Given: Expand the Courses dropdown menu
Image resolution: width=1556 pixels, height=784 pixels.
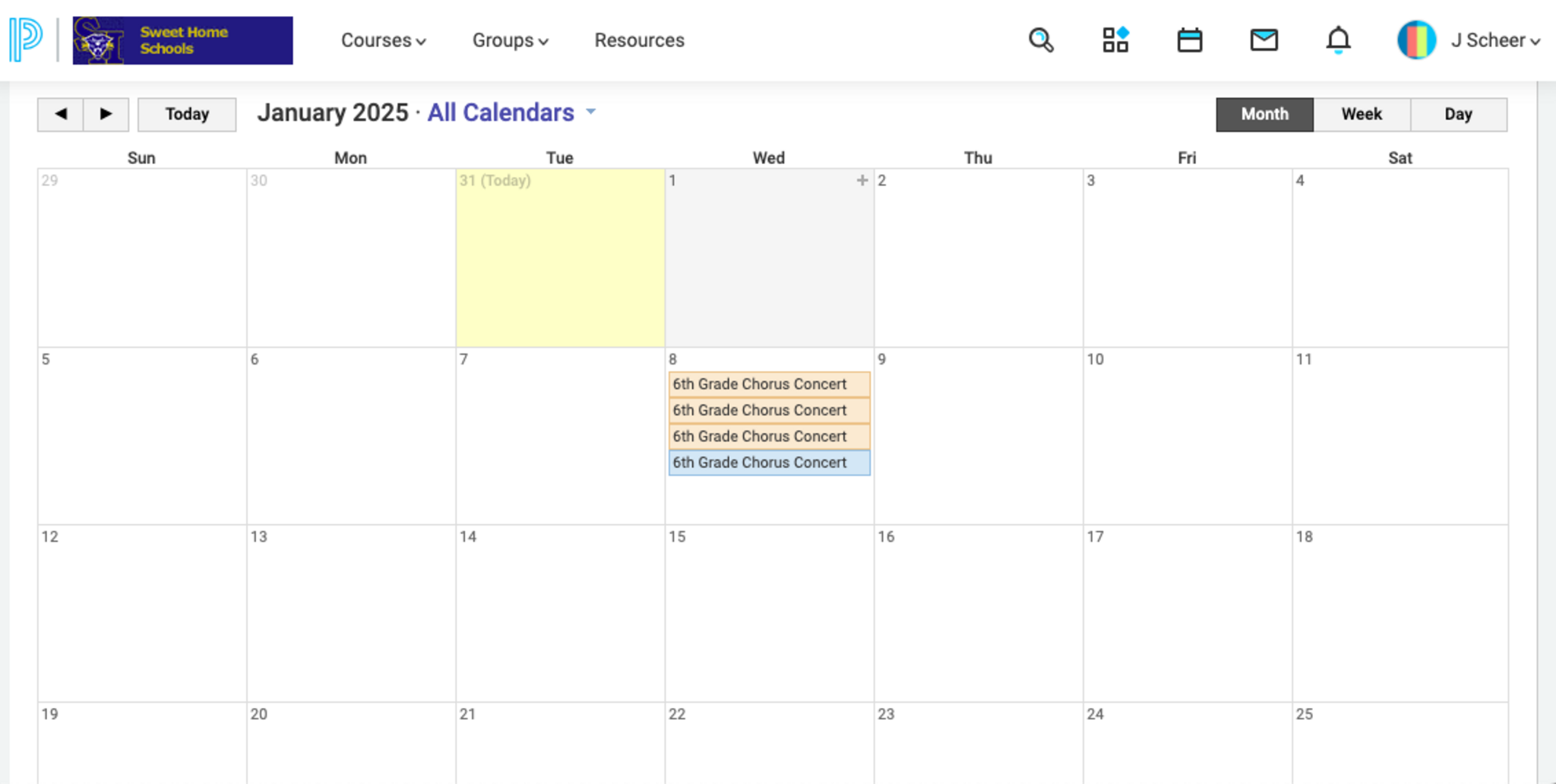Looking at the screenshot, I should pyautogui.click(x=383, y=40).
